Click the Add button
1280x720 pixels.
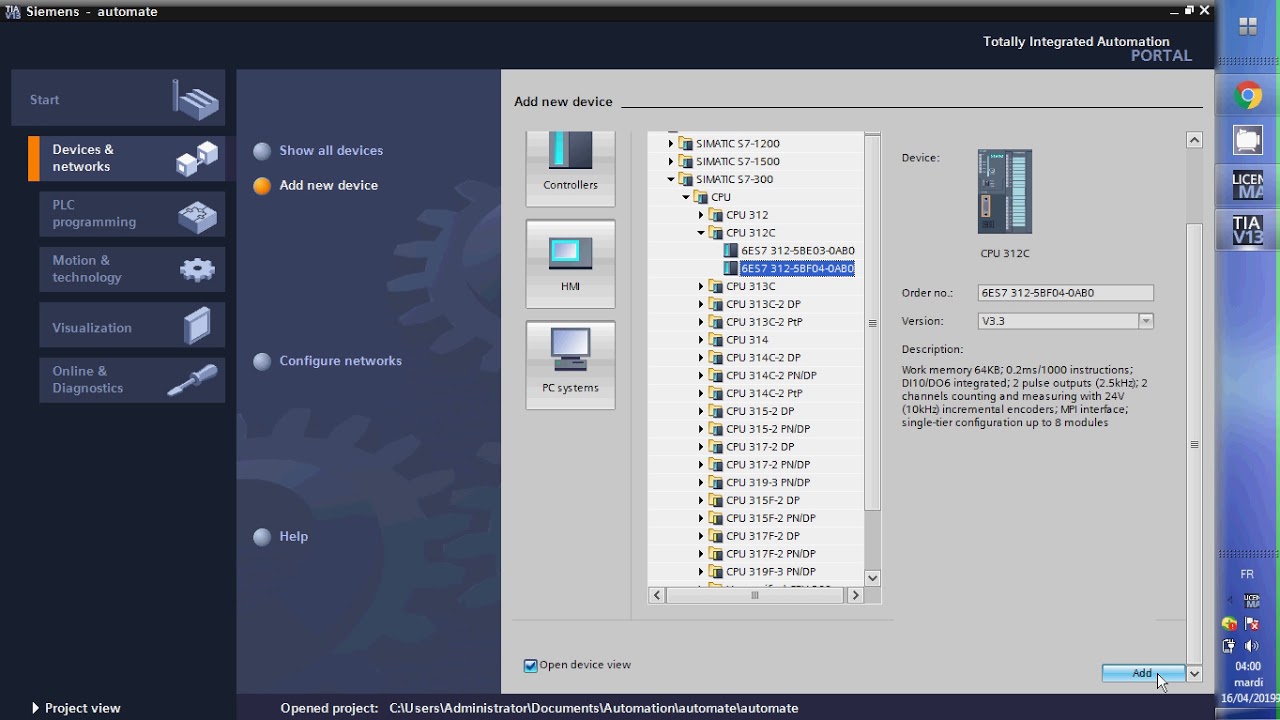[x=1143, y=673]
